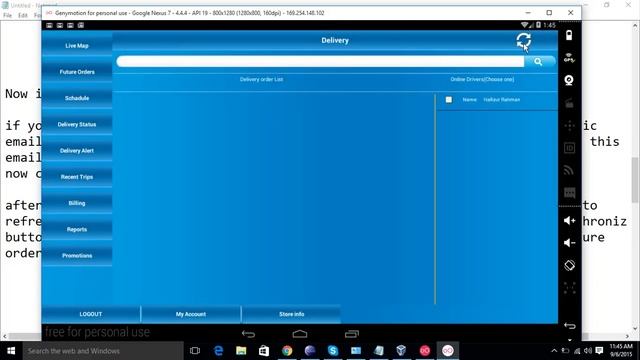
Task: Open the Genymotion messaging widget icon
Action: [x=569, y=192]
